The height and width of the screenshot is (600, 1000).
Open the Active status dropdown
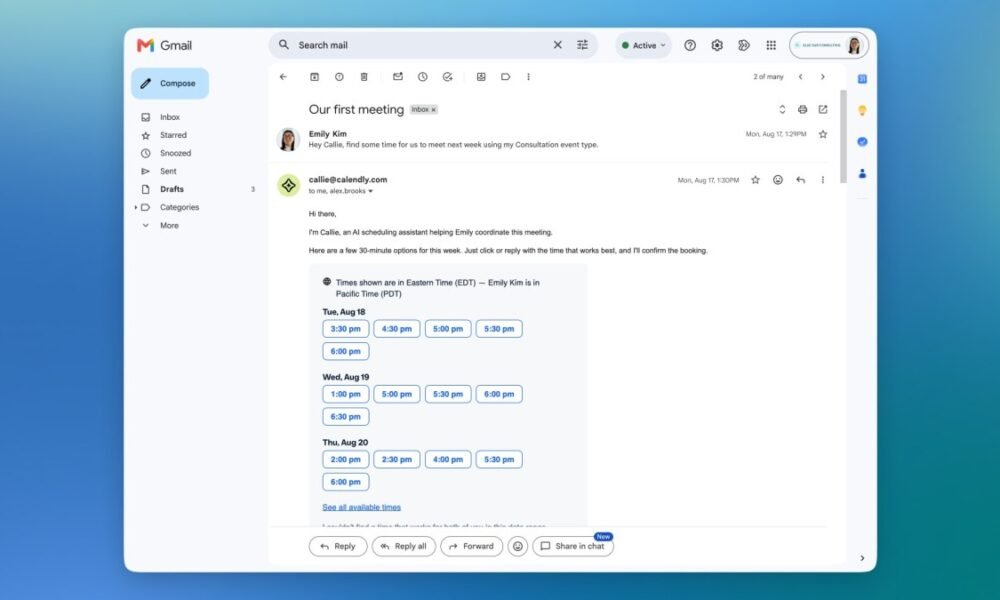[643, 45]
